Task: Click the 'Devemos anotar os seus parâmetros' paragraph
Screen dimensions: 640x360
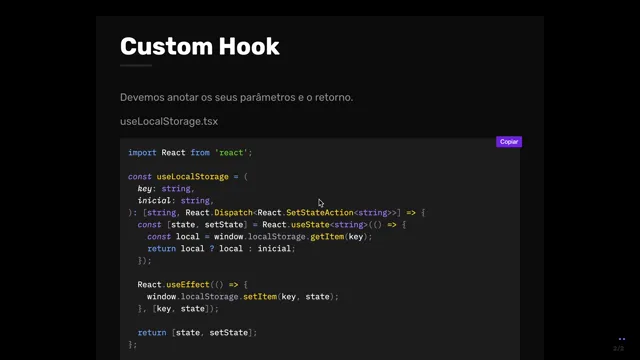Action: pyautogui.click(x=236, y=98)
